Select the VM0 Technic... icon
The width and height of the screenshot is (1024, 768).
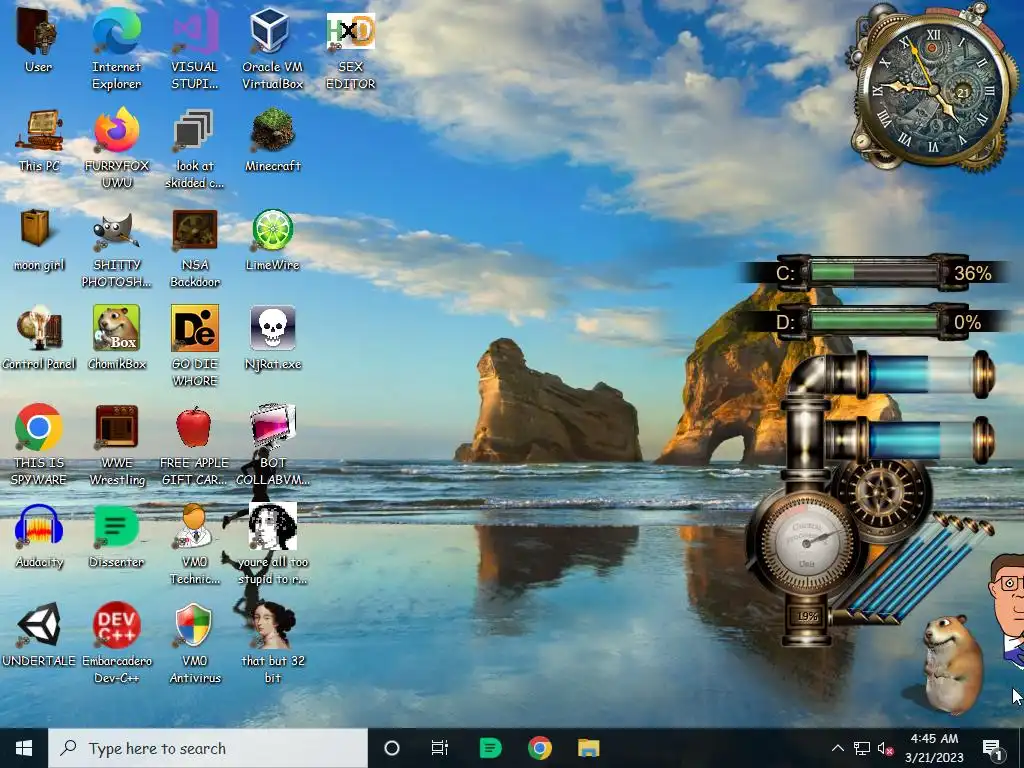pyautogui.click(x=195, y=545)
